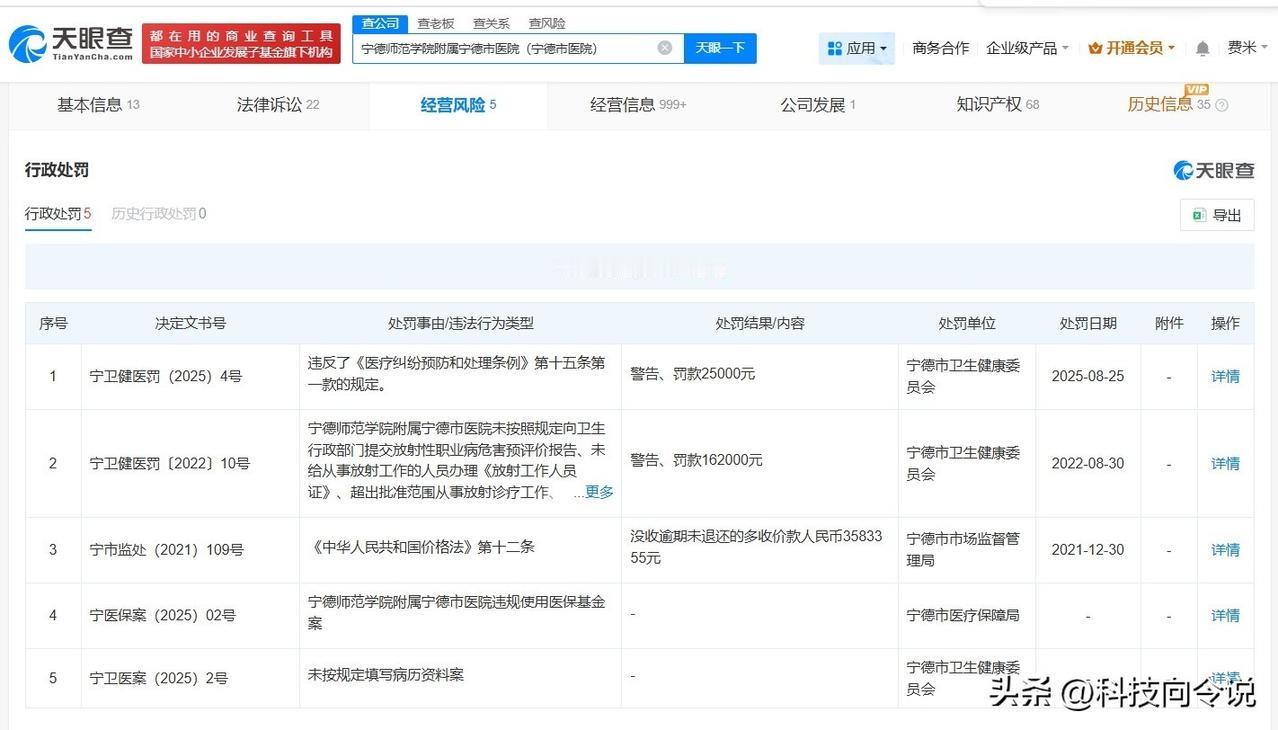Click the 处罚日期 column header
Viewport: 1278px width, 730px height.
pyautogui.click(x=1088, y=323)
